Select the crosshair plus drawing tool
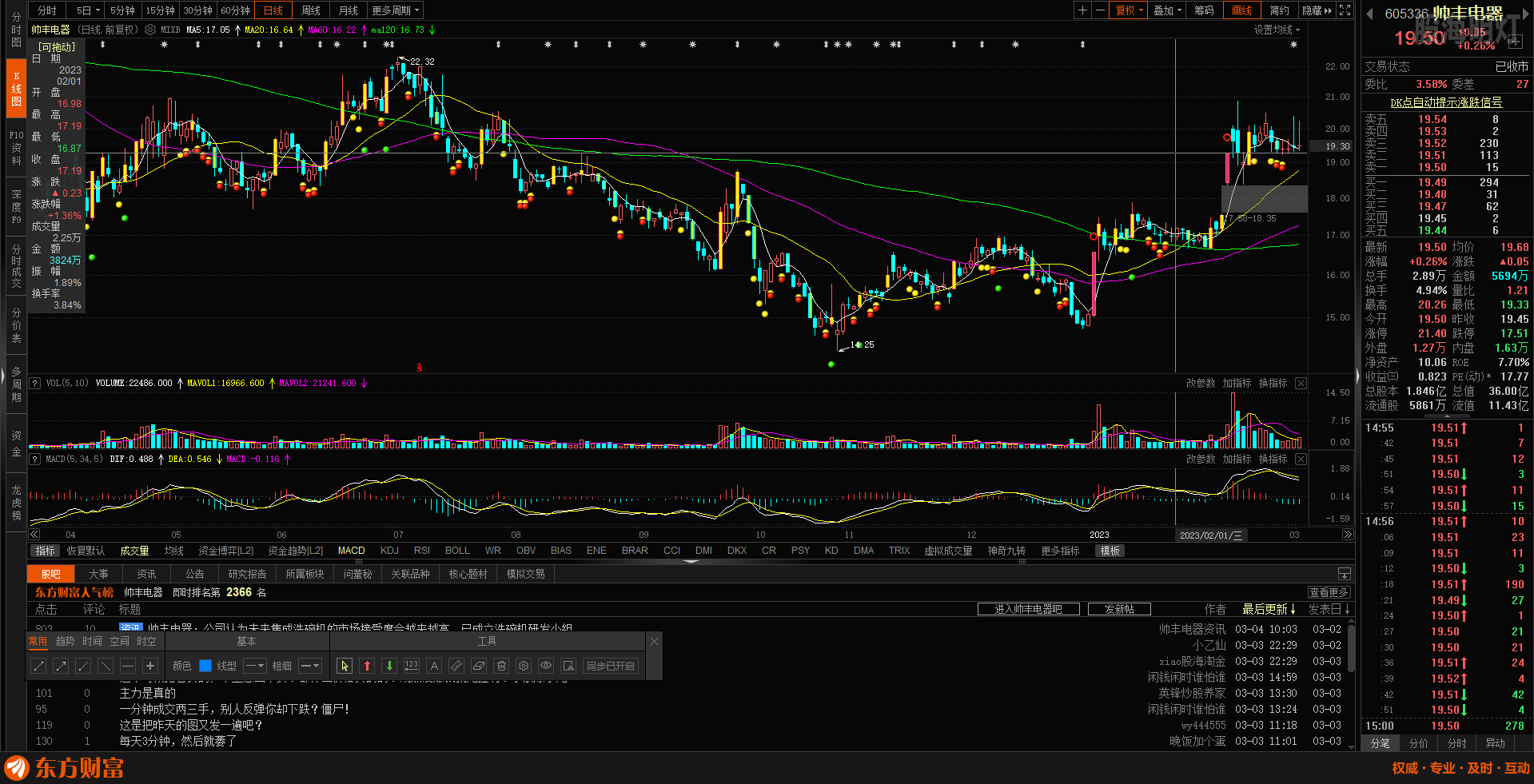This screenshot has width=1534, height=784. tap(150, 666)
